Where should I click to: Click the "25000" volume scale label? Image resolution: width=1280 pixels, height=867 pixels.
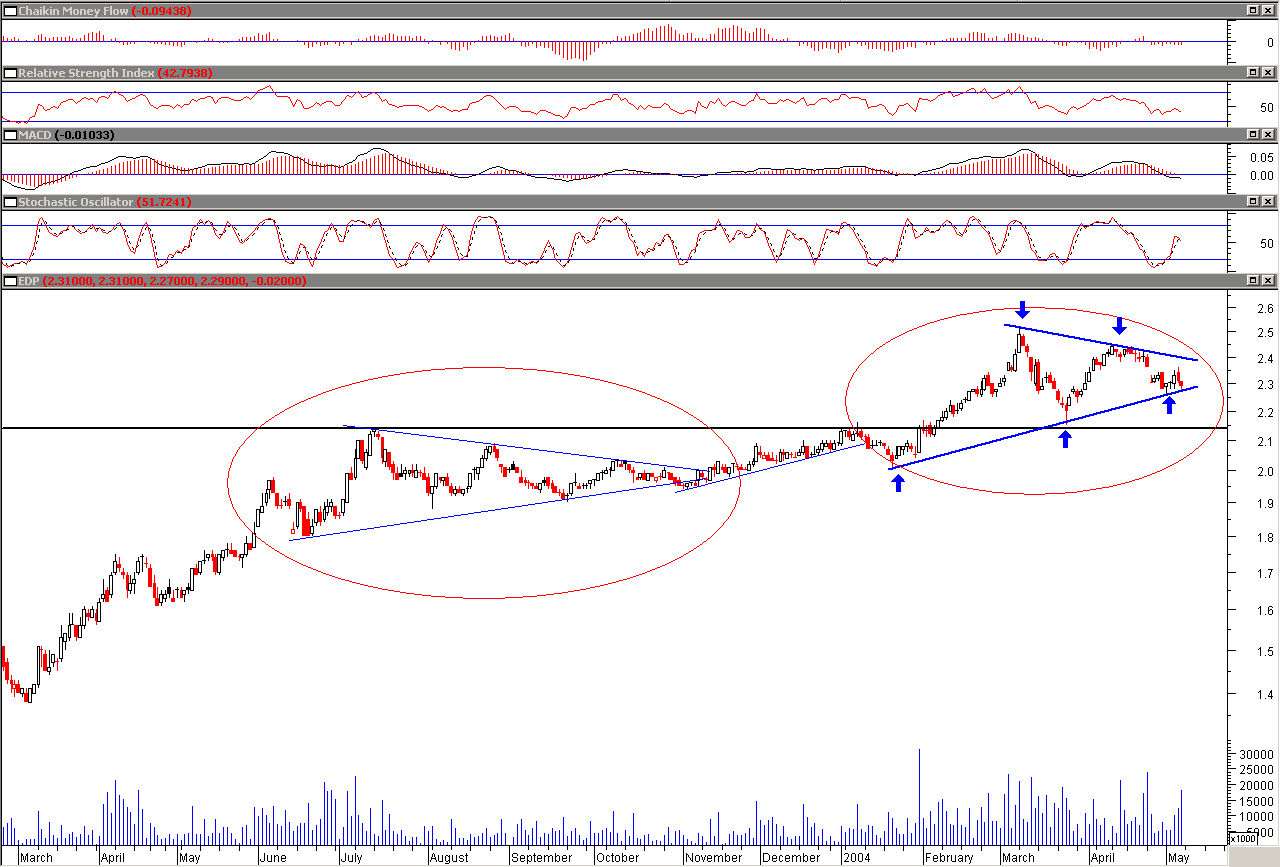(1255, 770)
